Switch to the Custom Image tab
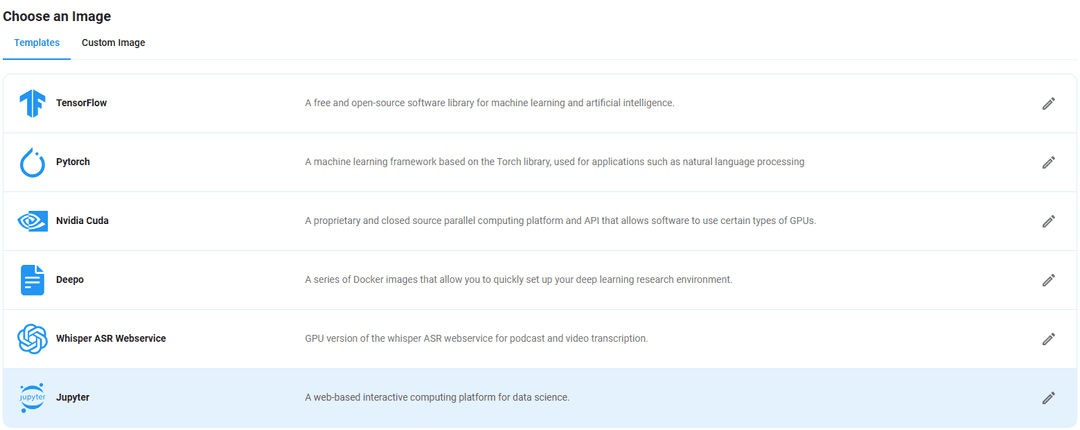This screenshot has height=430, width=1080. click(x=114, y=43)
